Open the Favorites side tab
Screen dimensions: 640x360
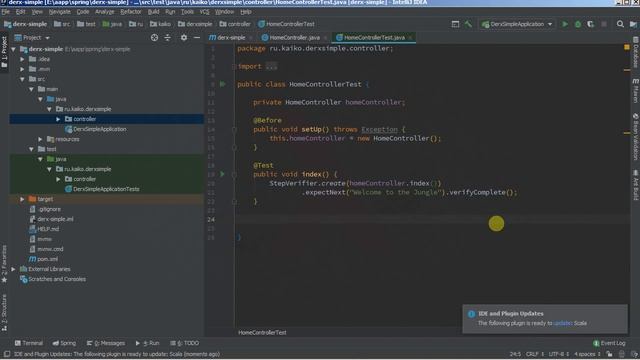click(4, 264)
